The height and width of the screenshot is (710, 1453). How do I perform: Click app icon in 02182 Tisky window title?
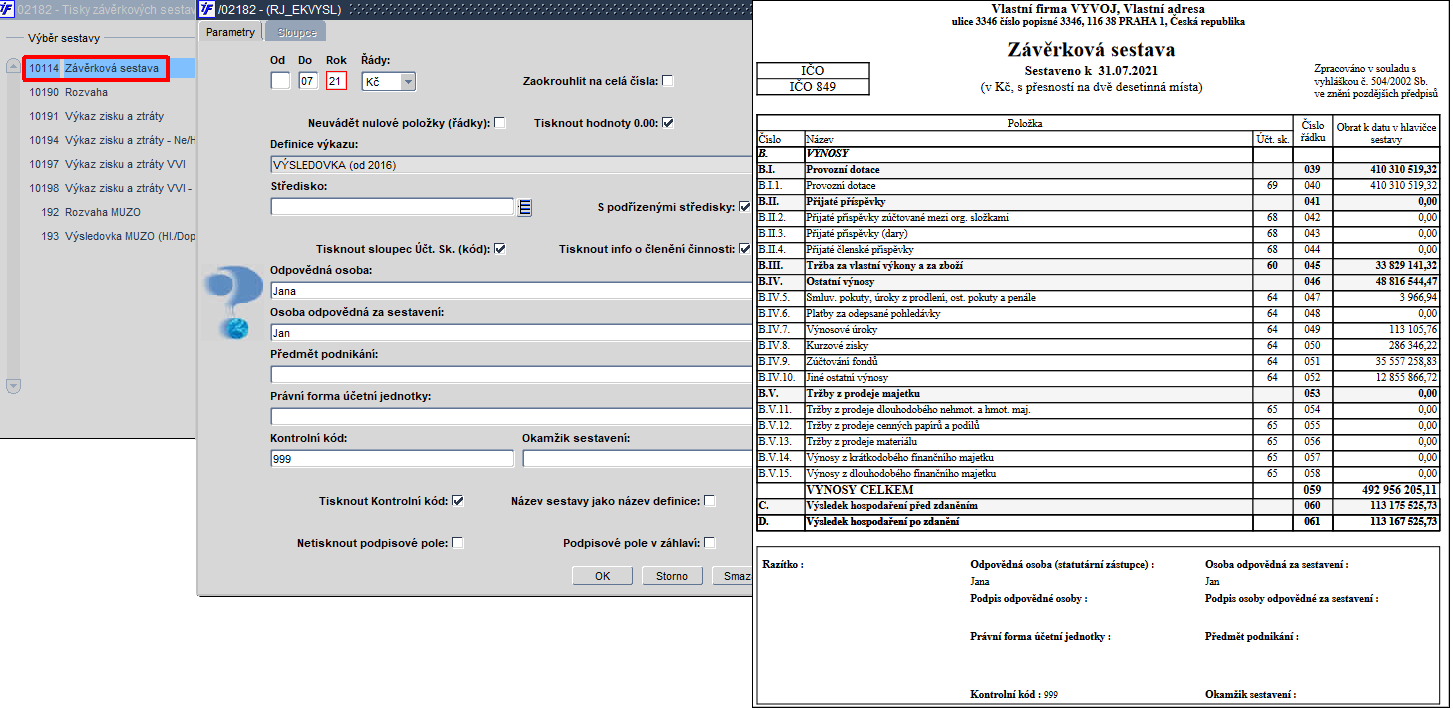pyautogui.click(x=7, y=9)
